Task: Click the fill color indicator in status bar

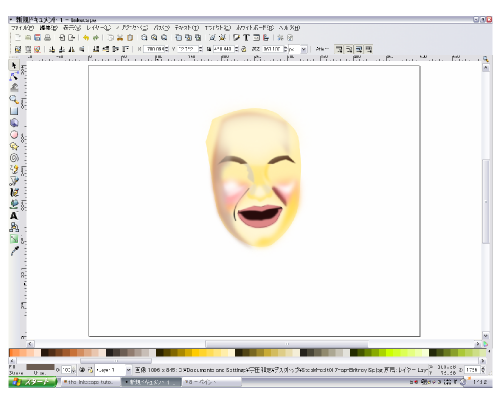Action: (40, 367)
